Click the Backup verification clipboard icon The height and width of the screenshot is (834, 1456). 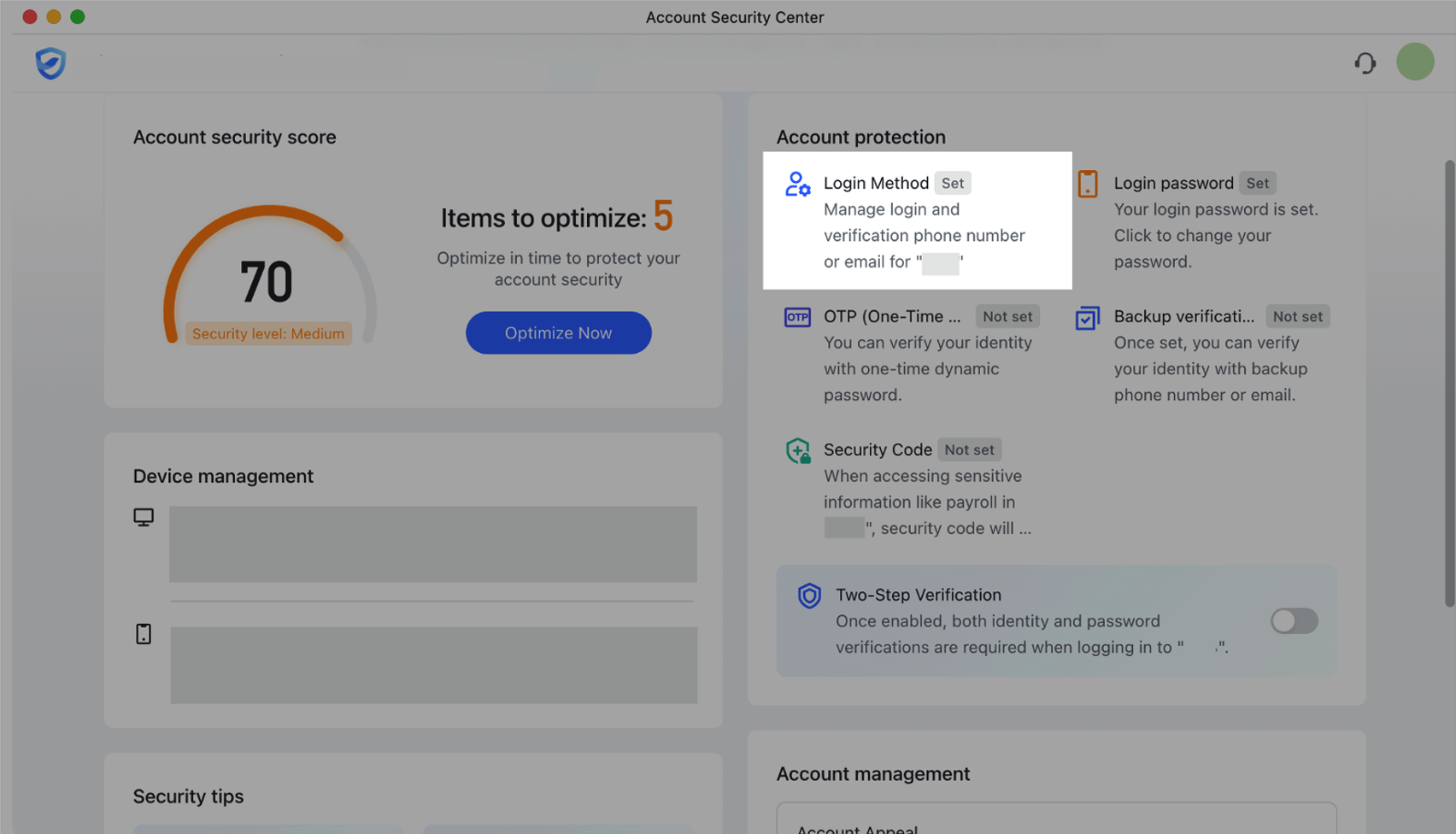1086,317
